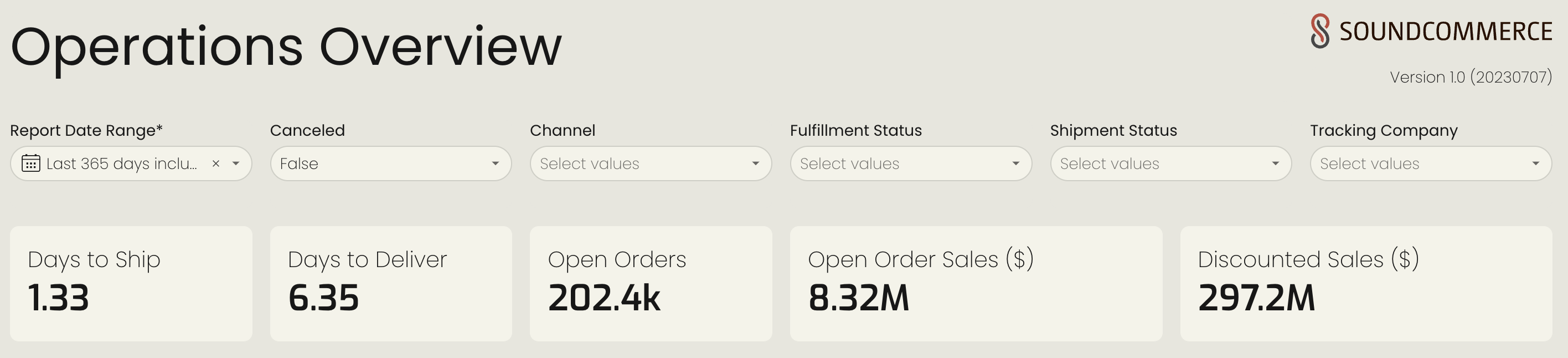
Task: Click the SoundCommerce logo icon
Action: (1319, 31)
